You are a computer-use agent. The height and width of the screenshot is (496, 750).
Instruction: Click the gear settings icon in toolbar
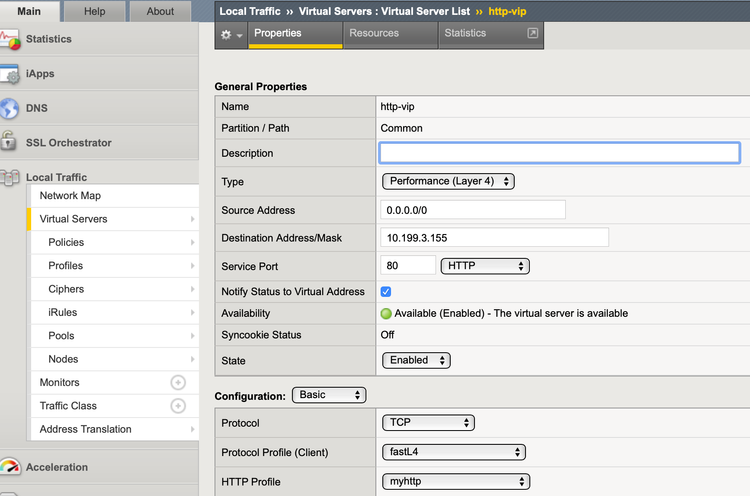227,34
